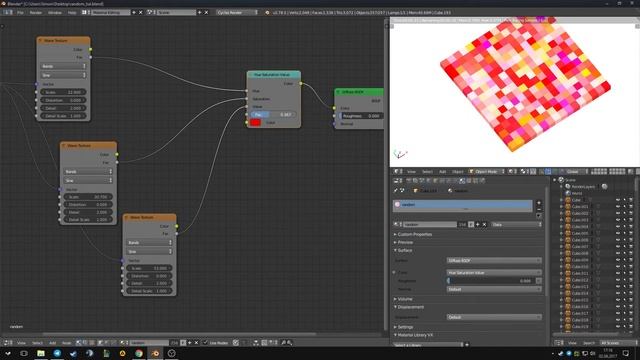Click red Color swatch on Hue Saturation node
The width and height of the screenshot is (640, 360).
(256, 122)
